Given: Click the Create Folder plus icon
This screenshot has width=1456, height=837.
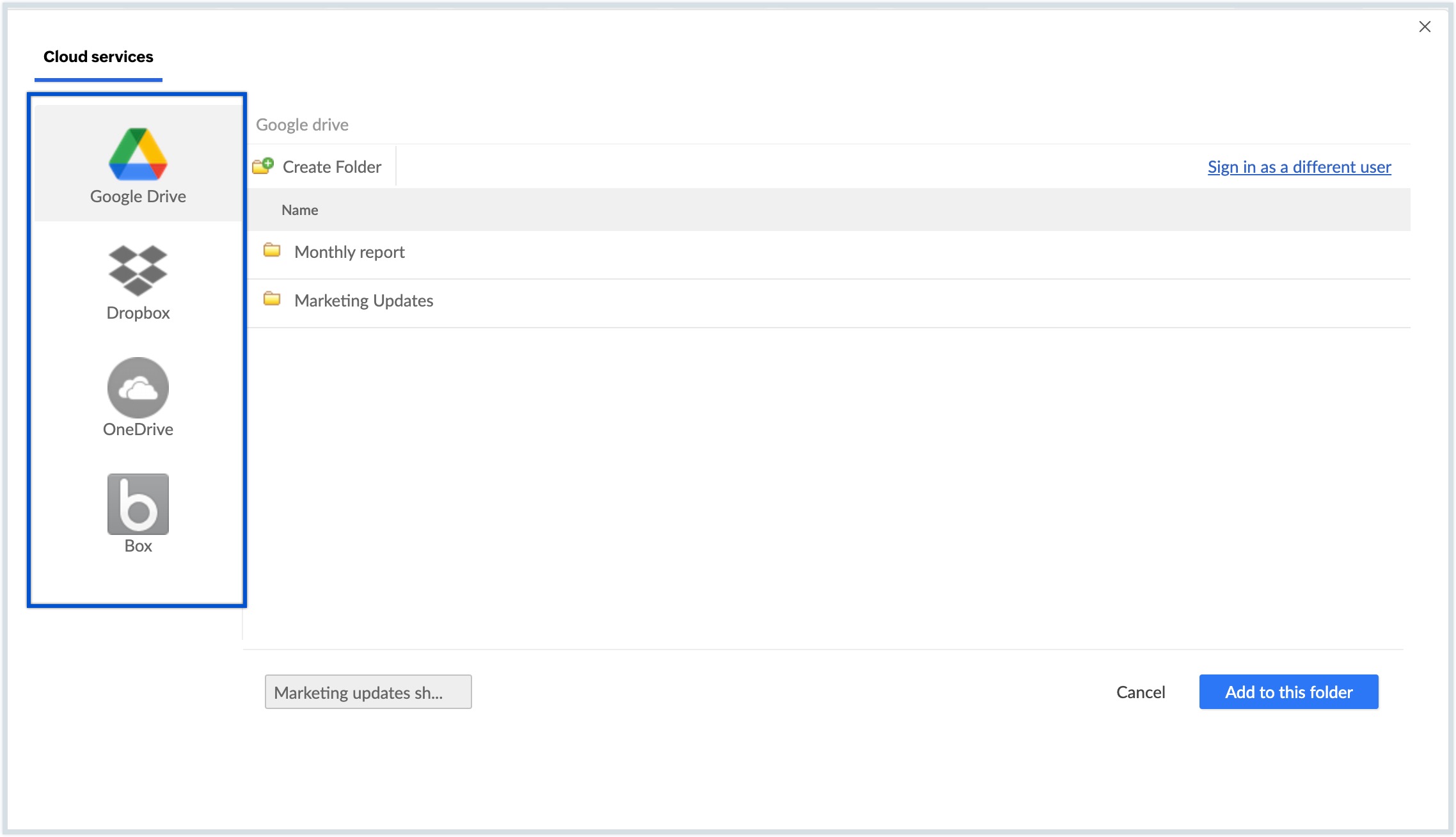Looking at the screenshot, I should 263,166.
